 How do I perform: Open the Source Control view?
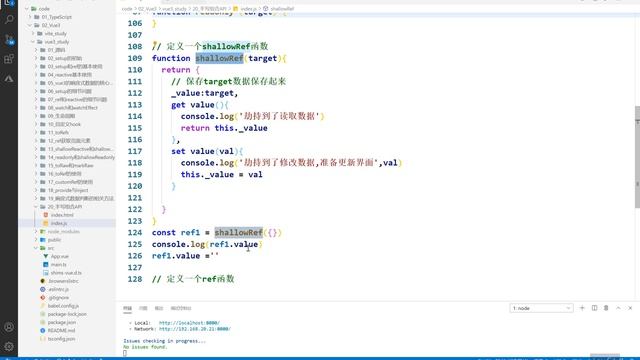coord(9,39)
